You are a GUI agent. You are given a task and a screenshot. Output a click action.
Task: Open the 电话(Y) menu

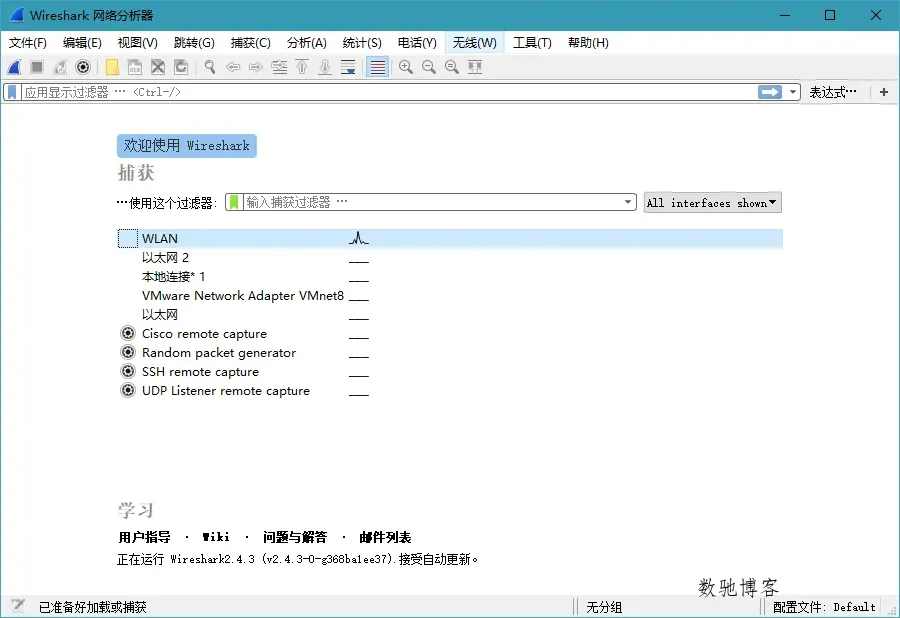coord(417,42)
